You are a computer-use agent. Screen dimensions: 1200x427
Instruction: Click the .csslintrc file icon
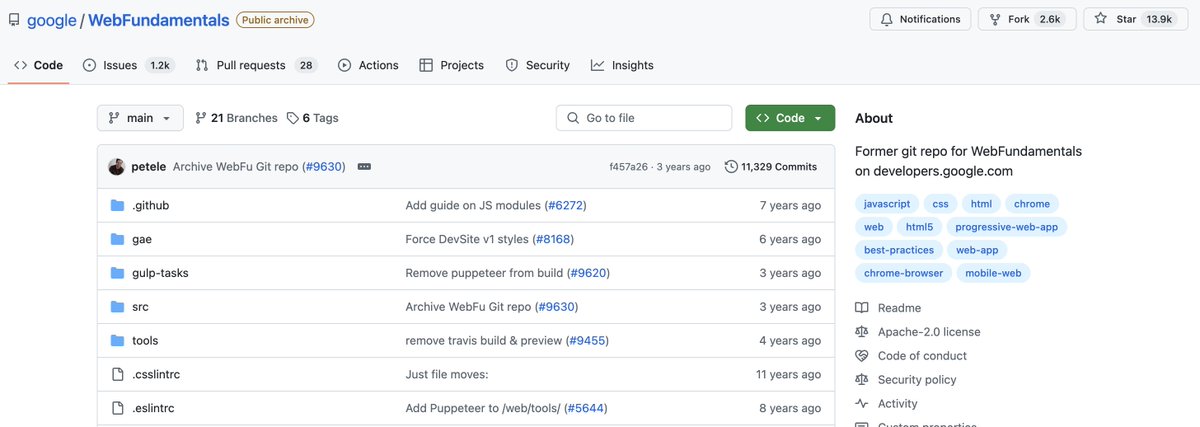click(117, 375)
